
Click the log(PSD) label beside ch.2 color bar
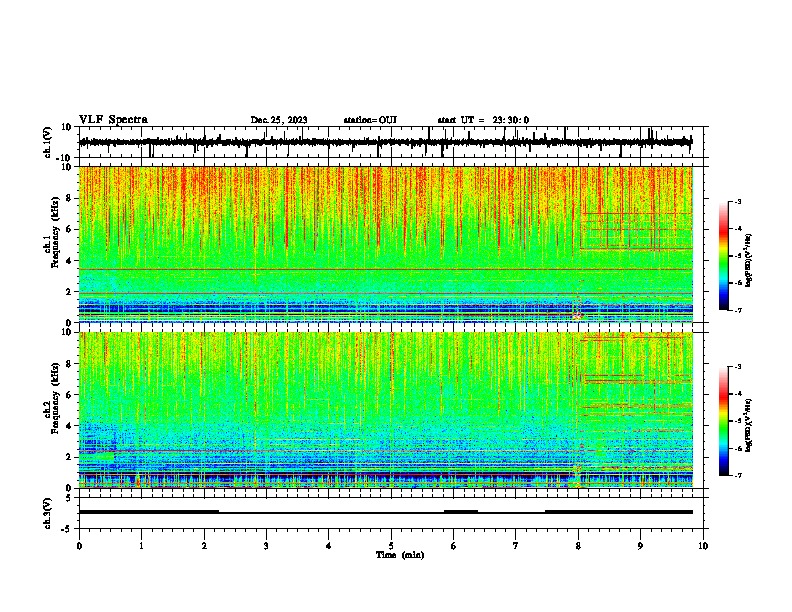(x=748, y=425)
